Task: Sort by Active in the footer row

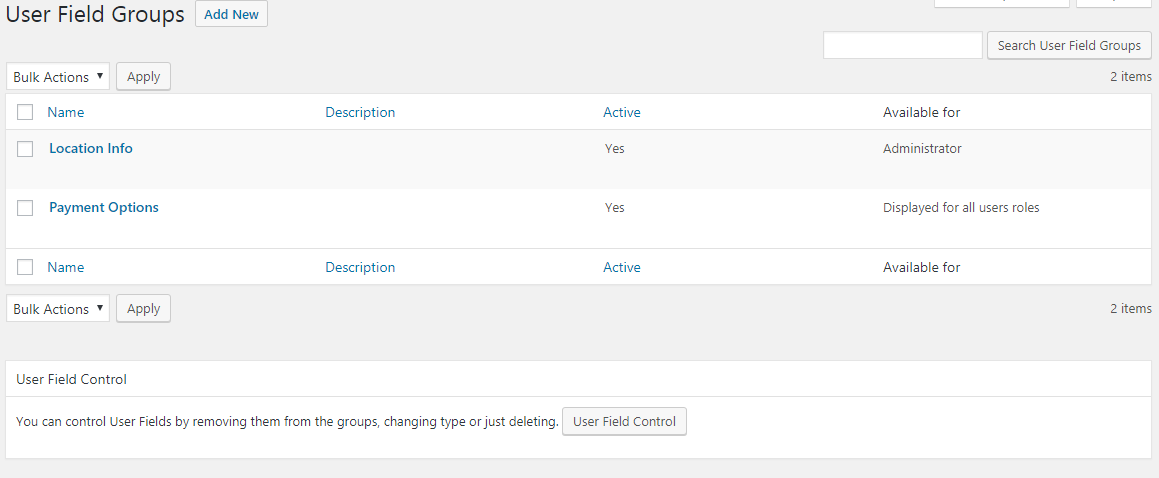Action: click(x=622, y=267)
